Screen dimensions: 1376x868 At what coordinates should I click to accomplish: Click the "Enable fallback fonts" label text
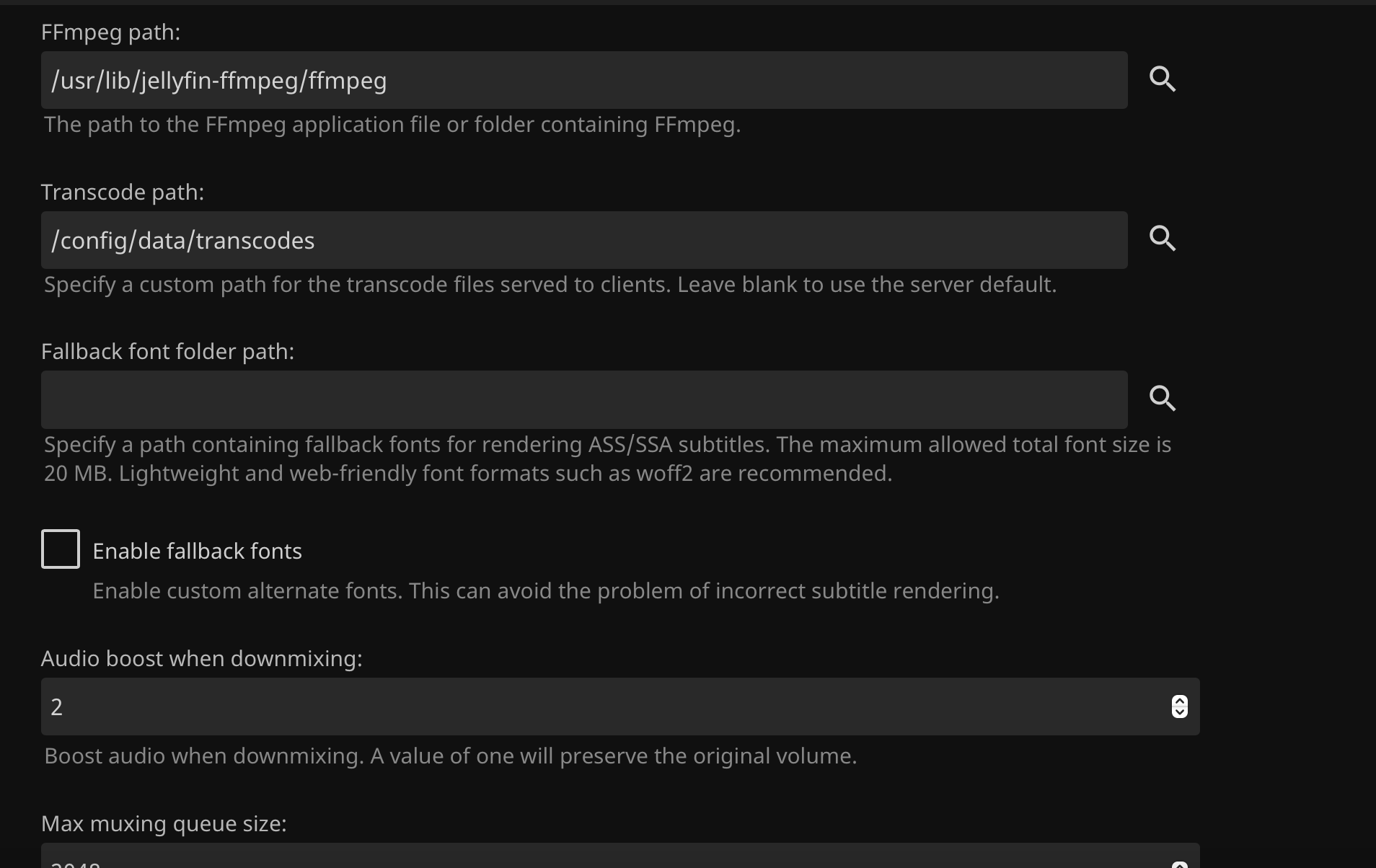(197, 552)
